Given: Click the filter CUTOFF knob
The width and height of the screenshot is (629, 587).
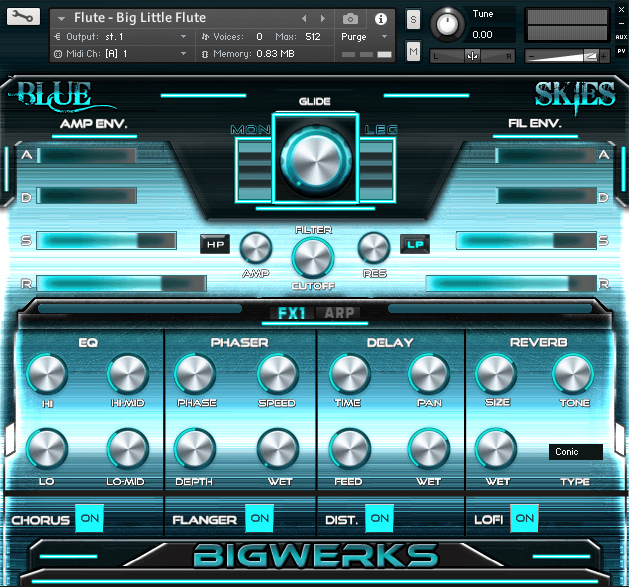Looking at the screenshot, I should (x=313, y=258).
